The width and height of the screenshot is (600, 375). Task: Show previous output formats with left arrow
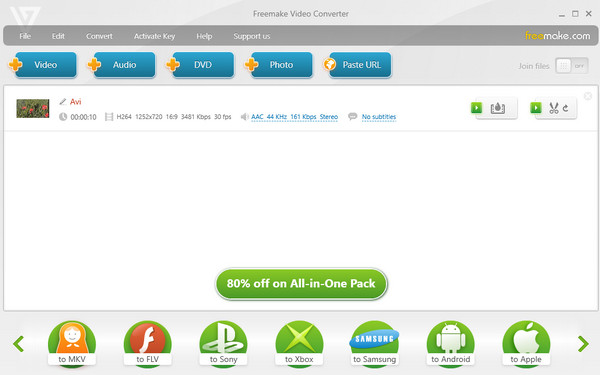[18, 344]
